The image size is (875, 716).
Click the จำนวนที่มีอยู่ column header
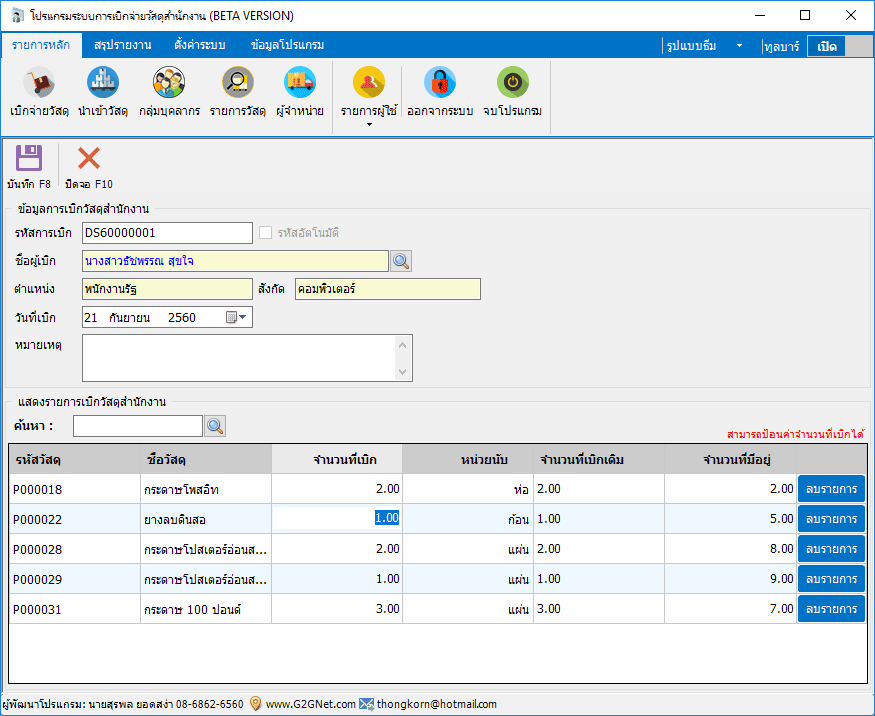tap(730, 460)
